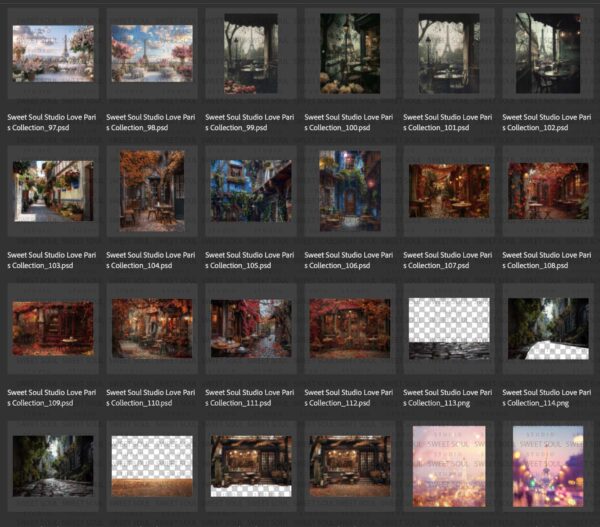Select thumbnail of Collection_100.psd
This screenshot has height=527, width=600.
350,54
